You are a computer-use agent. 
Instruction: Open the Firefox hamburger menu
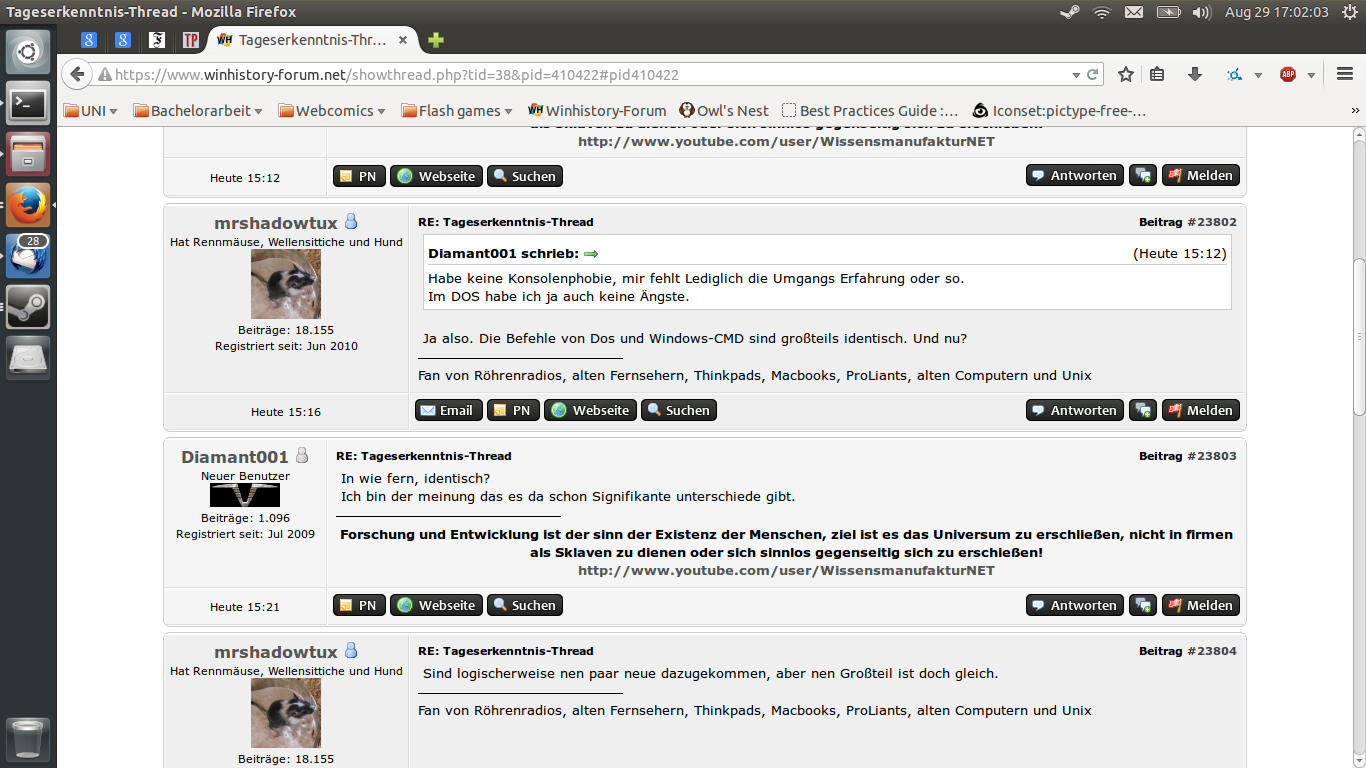(1344, 74)
